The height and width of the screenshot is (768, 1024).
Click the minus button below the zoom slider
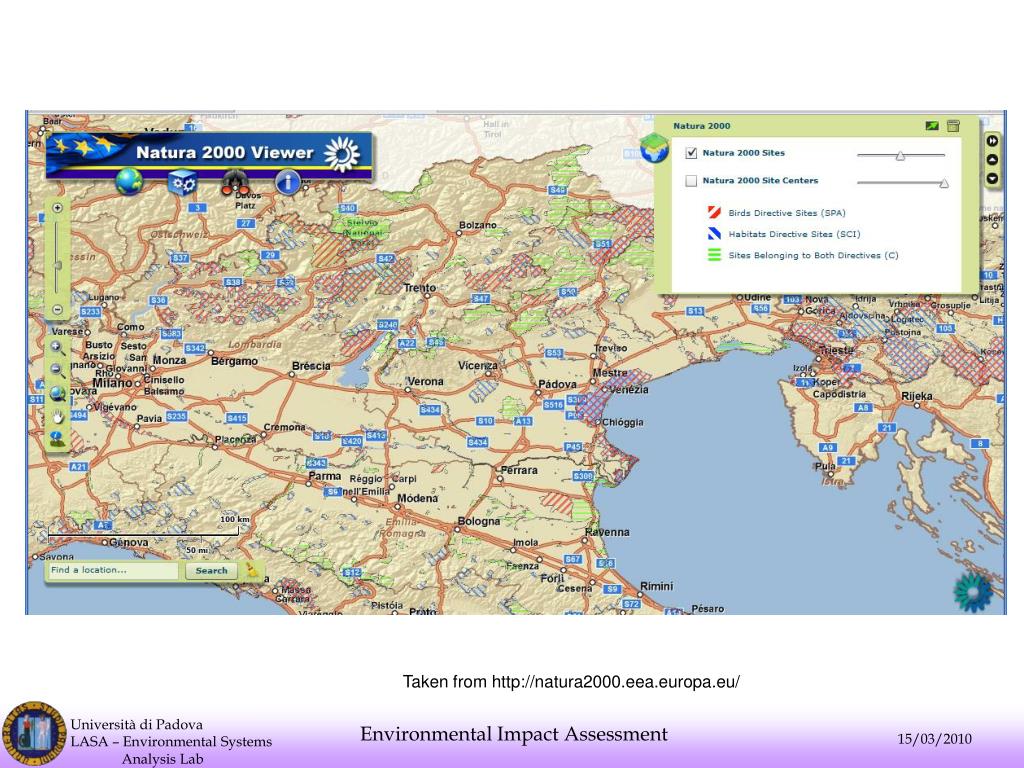click(57, 310)
